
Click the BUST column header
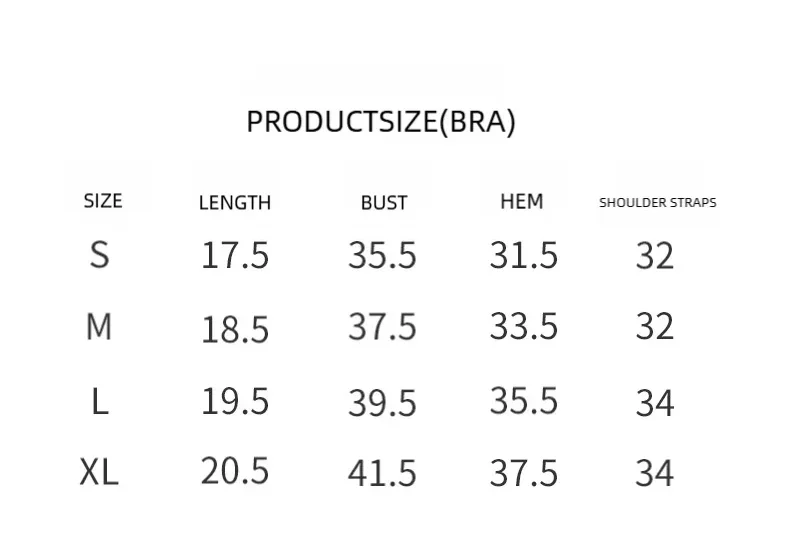point(384,203)
